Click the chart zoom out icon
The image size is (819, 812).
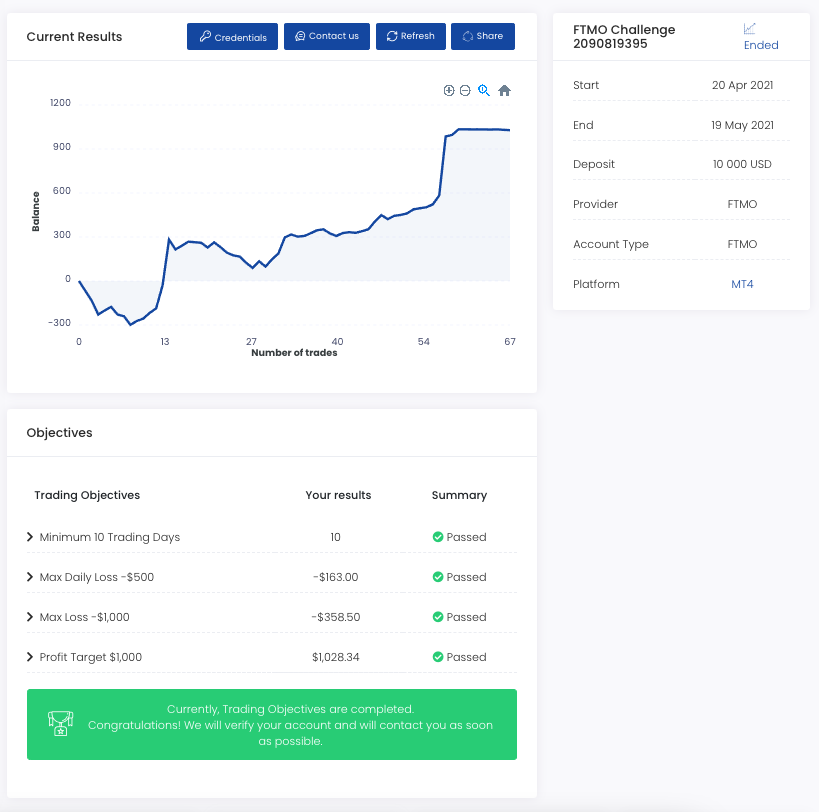click(465, 90)
